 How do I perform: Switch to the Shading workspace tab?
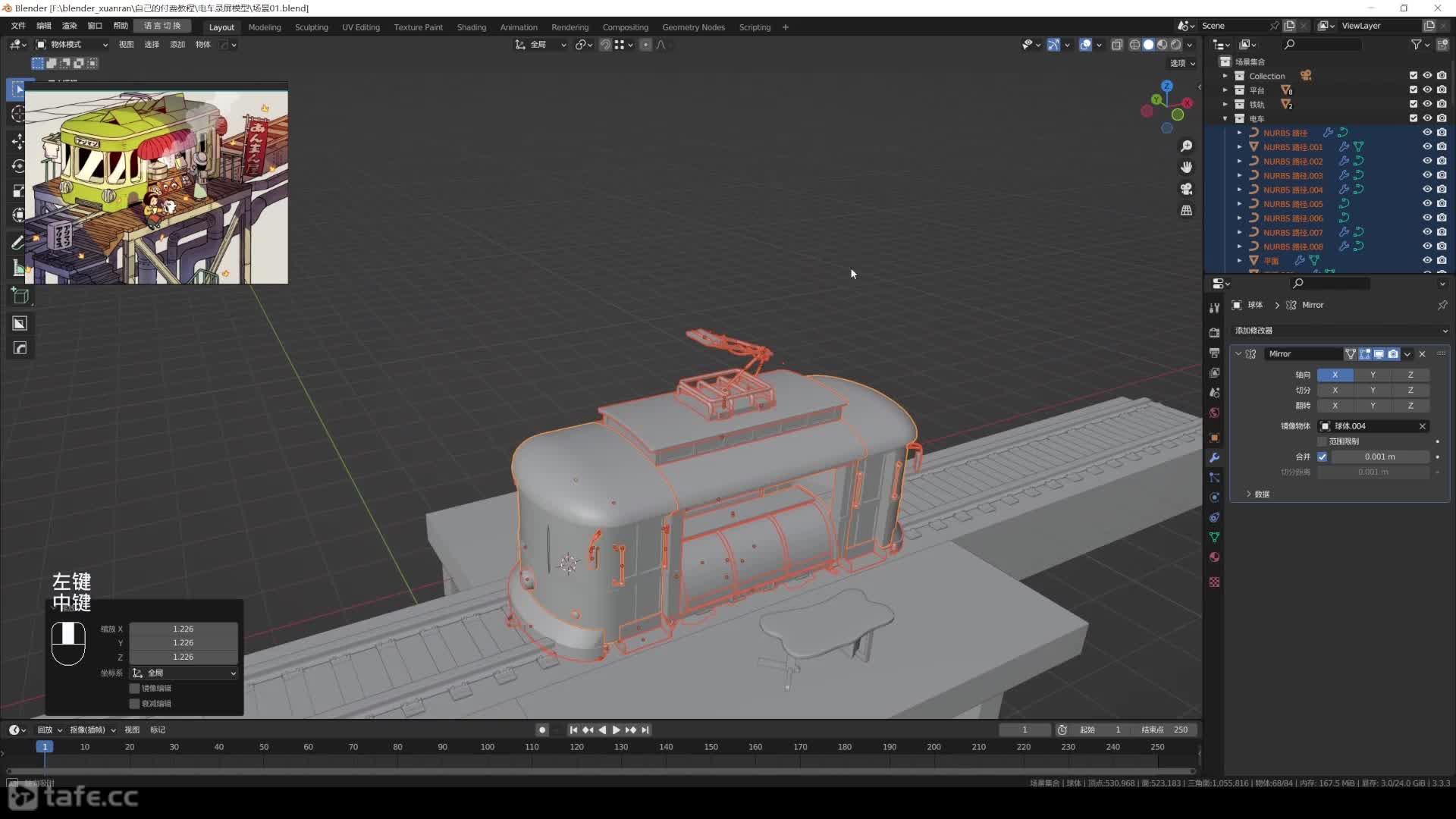pos(472,27)
